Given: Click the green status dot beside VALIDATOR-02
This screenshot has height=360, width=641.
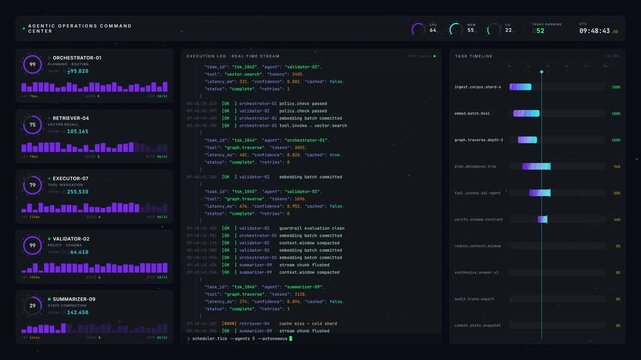Looking at the screenshot, I should point(49,239).
